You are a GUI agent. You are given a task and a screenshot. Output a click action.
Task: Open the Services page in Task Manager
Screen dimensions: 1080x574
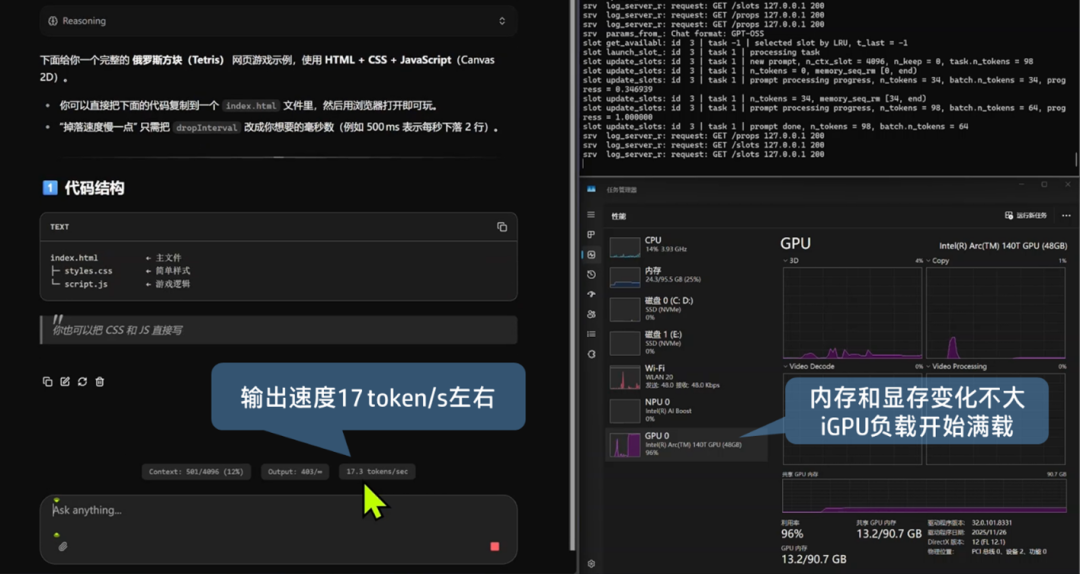(591, 354)
